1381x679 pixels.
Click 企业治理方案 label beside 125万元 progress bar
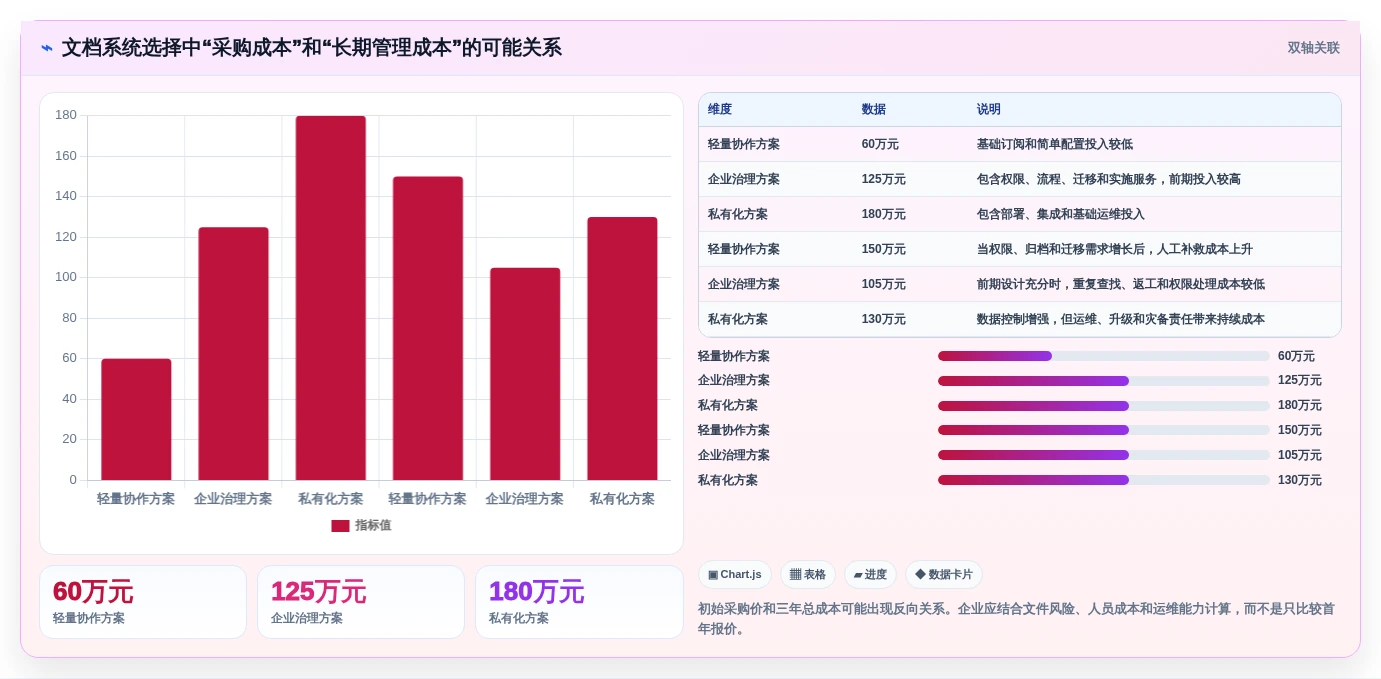pos(734,381)
